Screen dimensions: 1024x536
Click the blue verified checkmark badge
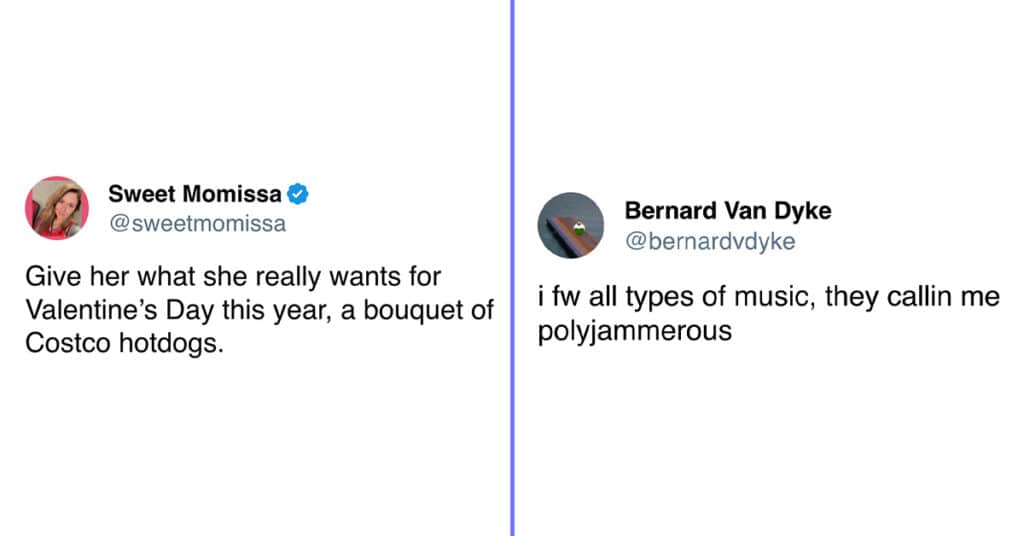pos(298,194)
